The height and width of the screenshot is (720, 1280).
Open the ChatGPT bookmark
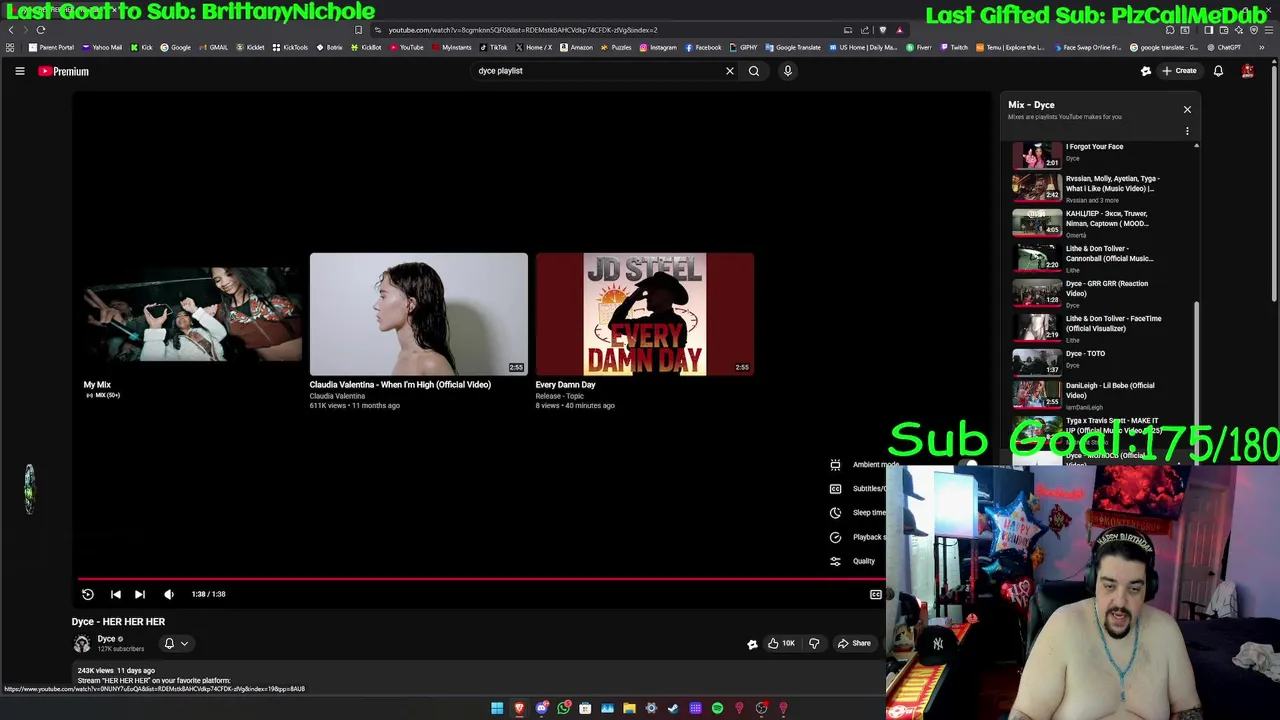(1224, 47)
